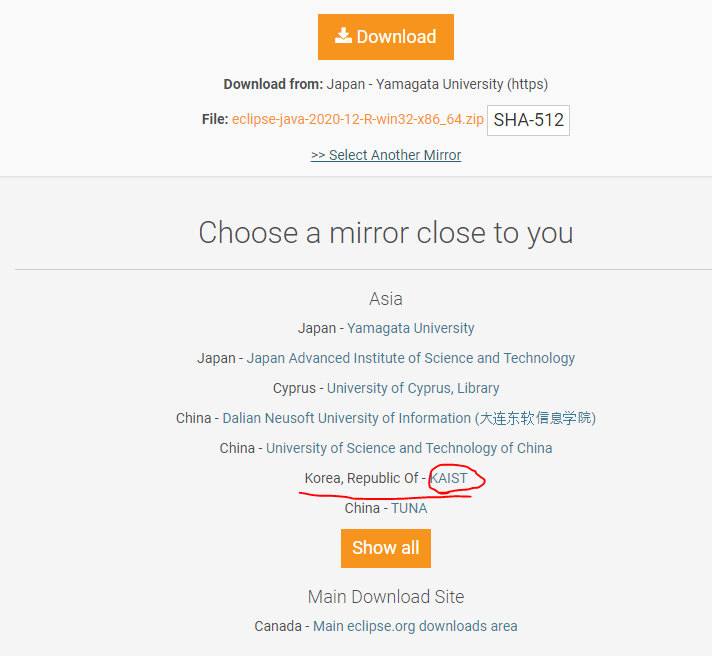
Task: Open Main eclipse.org downloads area link
Action: coord(415,626)
